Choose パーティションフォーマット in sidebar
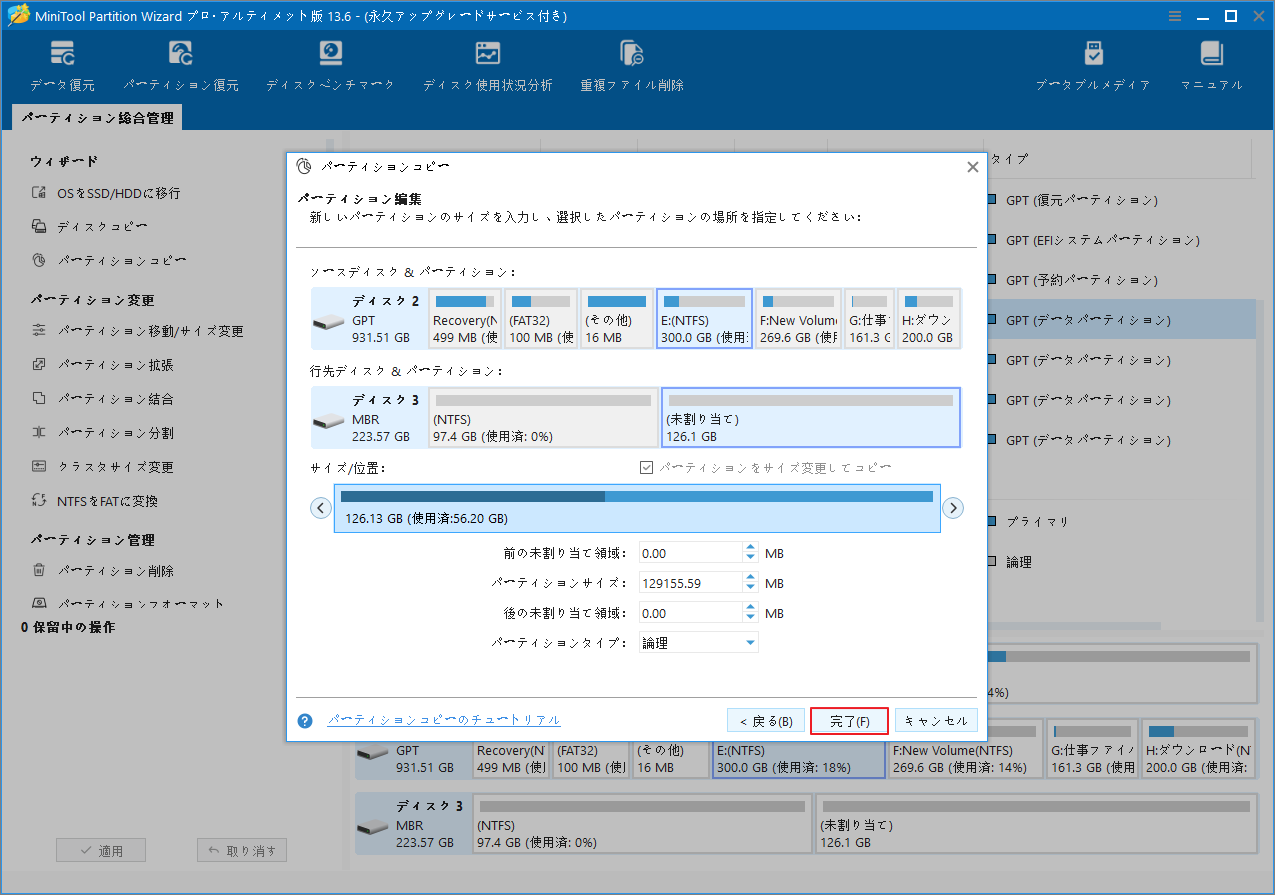1275x895 pixels. pos(128,604)
